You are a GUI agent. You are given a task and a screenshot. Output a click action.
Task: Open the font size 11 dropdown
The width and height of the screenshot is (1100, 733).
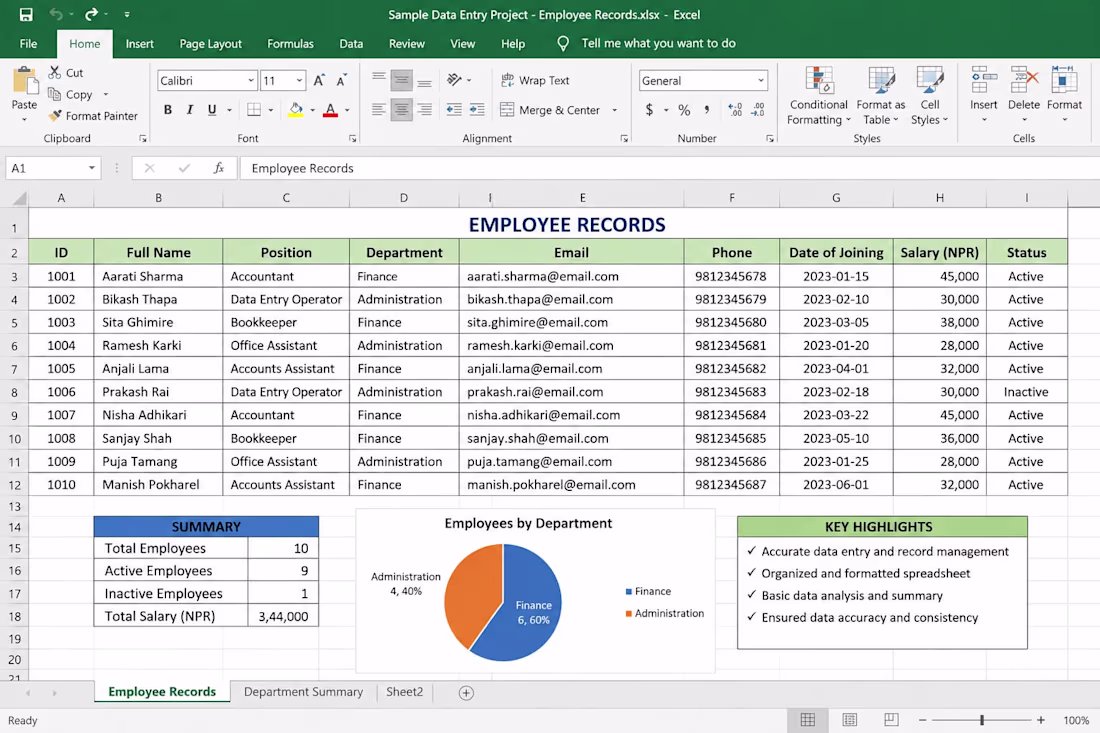tap(300, 81)
